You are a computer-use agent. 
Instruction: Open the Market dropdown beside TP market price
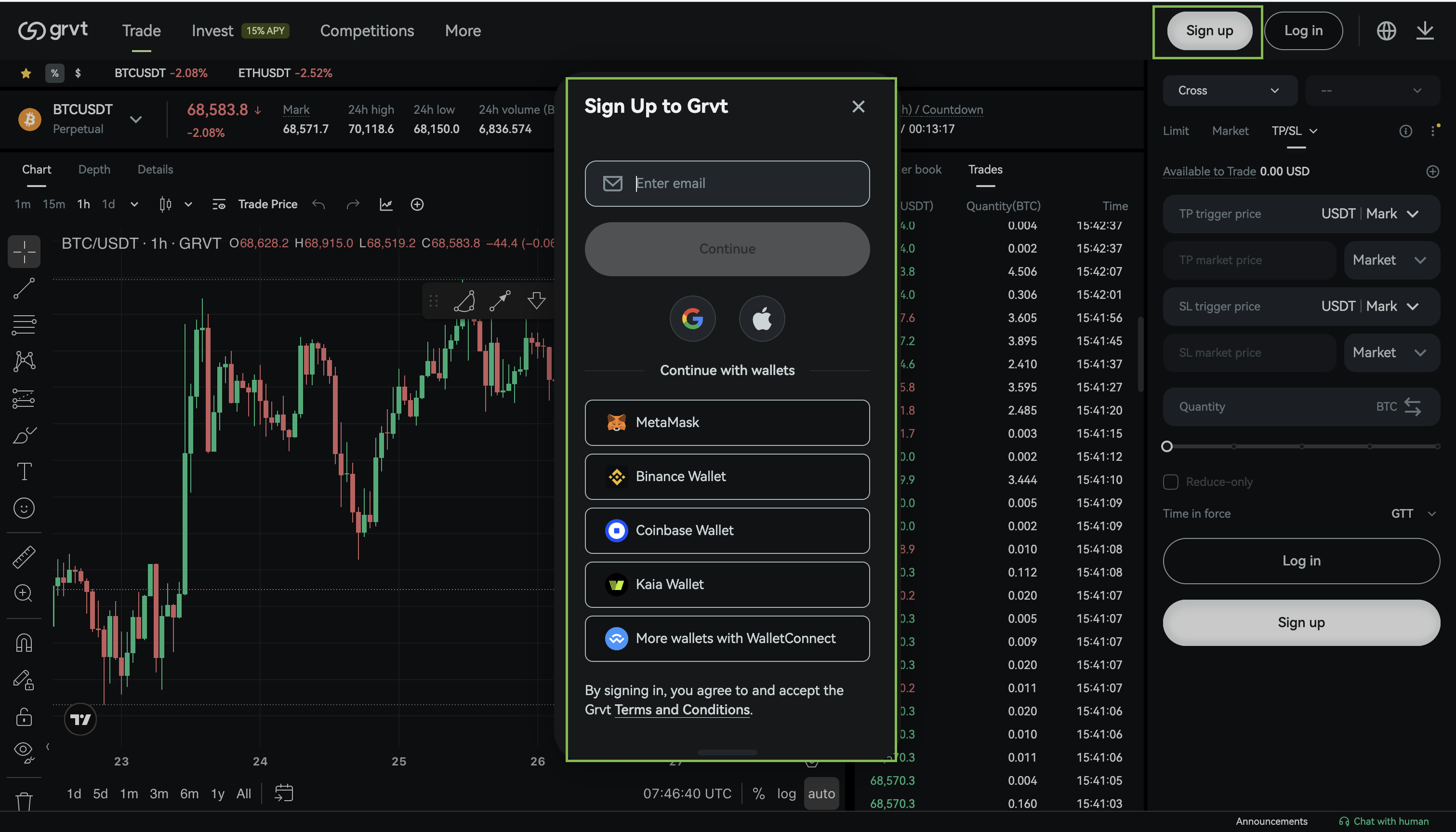click(x=1391, y=260)
